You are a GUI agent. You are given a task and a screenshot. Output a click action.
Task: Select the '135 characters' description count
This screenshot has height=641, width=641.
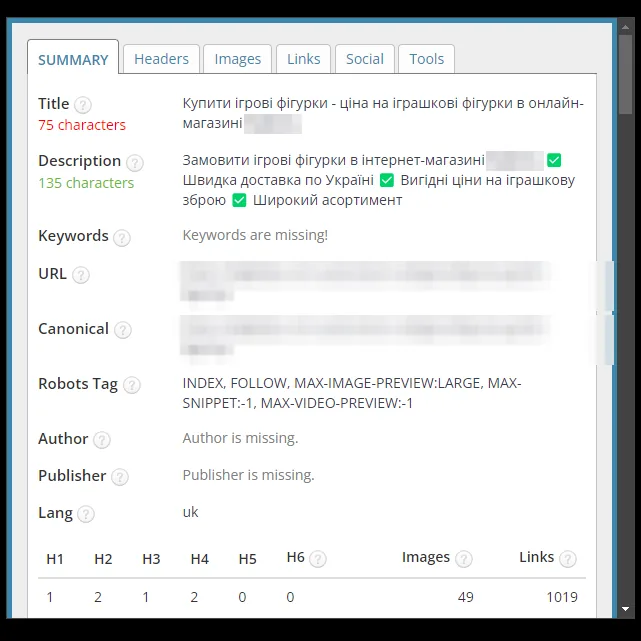point(86,183)
